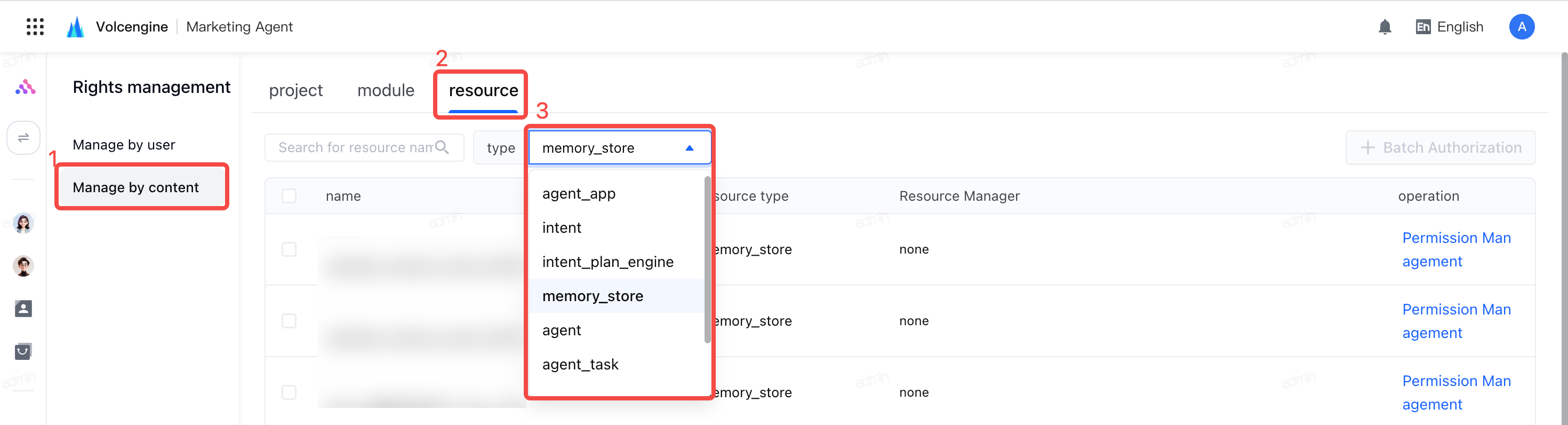
Task: Switch to the project tab
Action: tap(296, 90)
